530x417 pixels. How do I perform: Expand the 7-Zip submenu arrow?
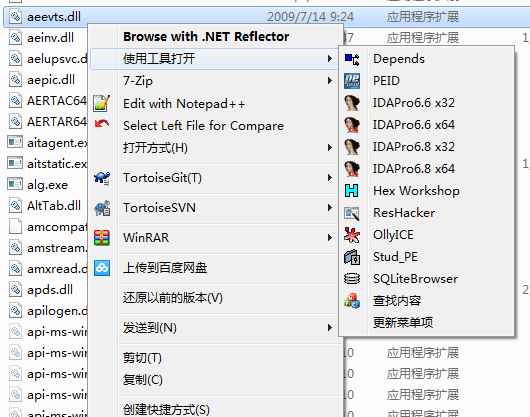click(330, 80)
